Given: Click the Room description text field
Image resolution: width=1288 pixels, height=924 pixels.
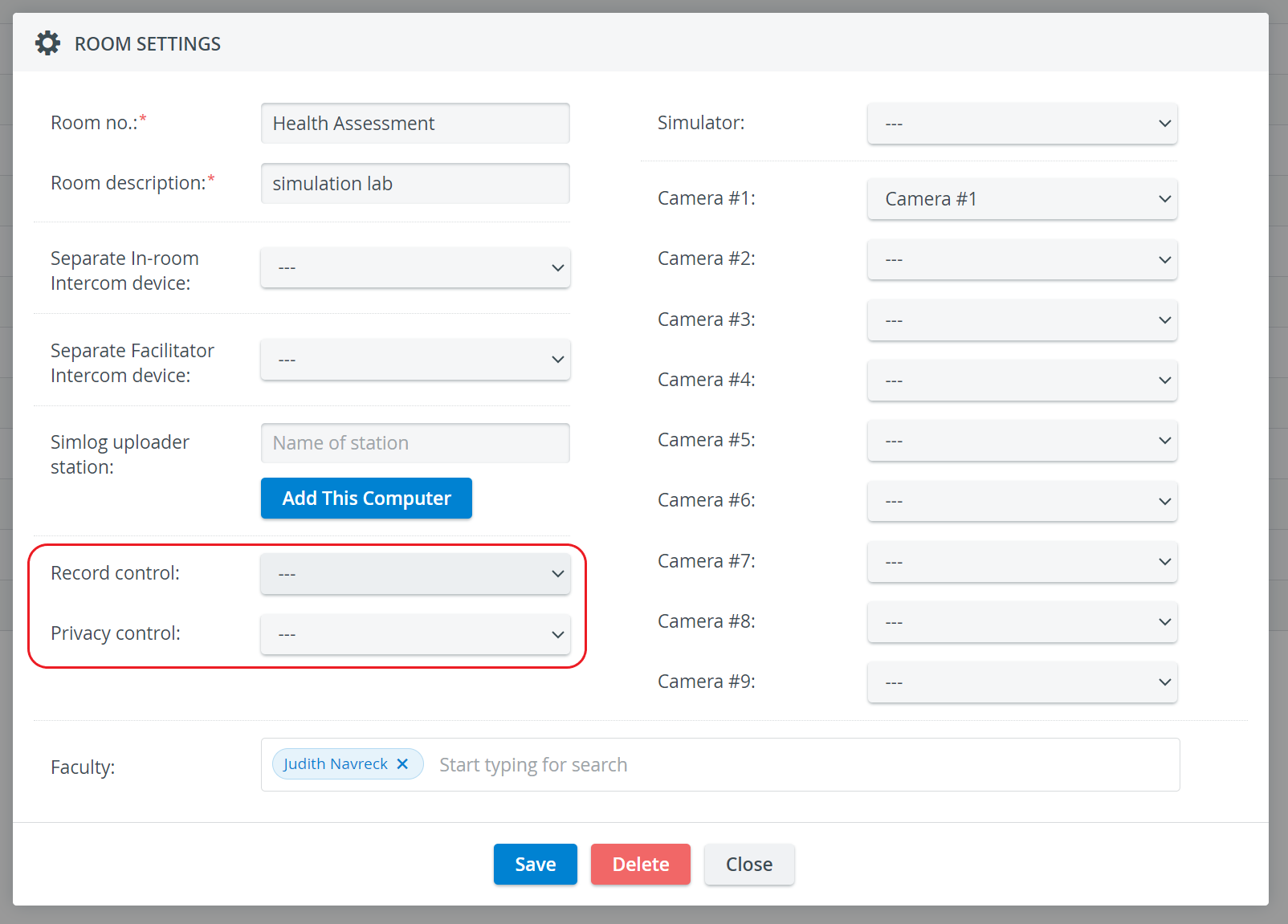Looking at the screenshot, I should (415, 183).
